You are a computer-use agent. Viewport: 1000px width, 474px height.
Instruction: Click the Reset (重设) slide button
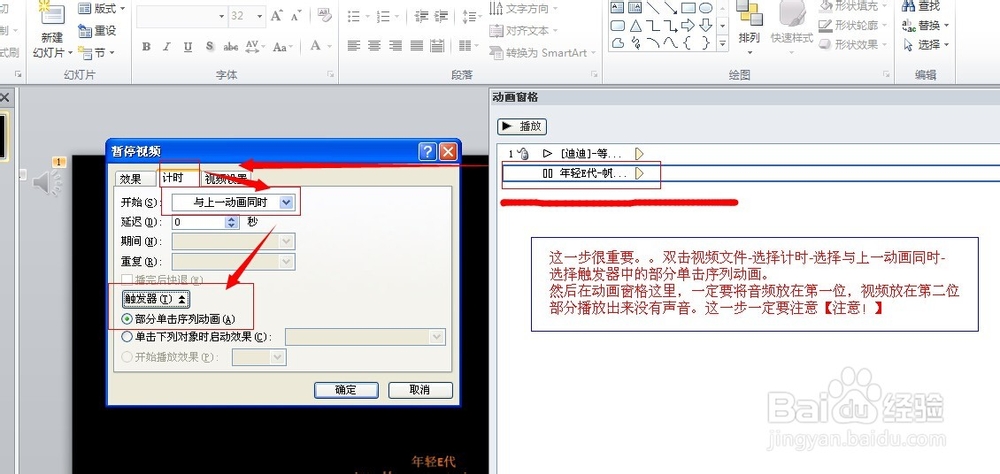pyautogui.click(x=98, y=31)
